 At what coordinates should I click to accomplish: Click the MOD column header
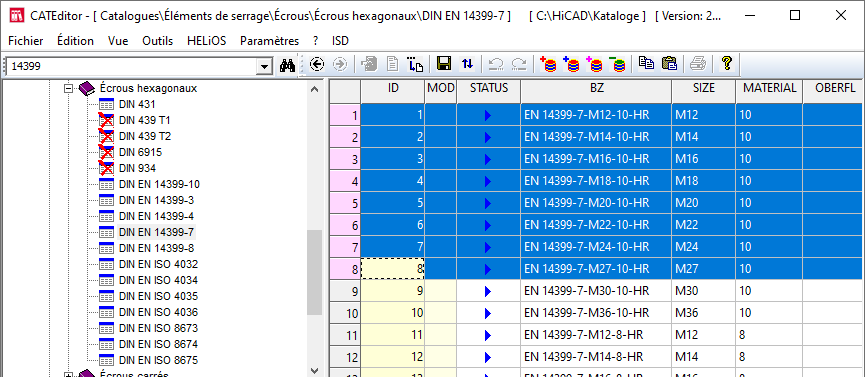441,91
